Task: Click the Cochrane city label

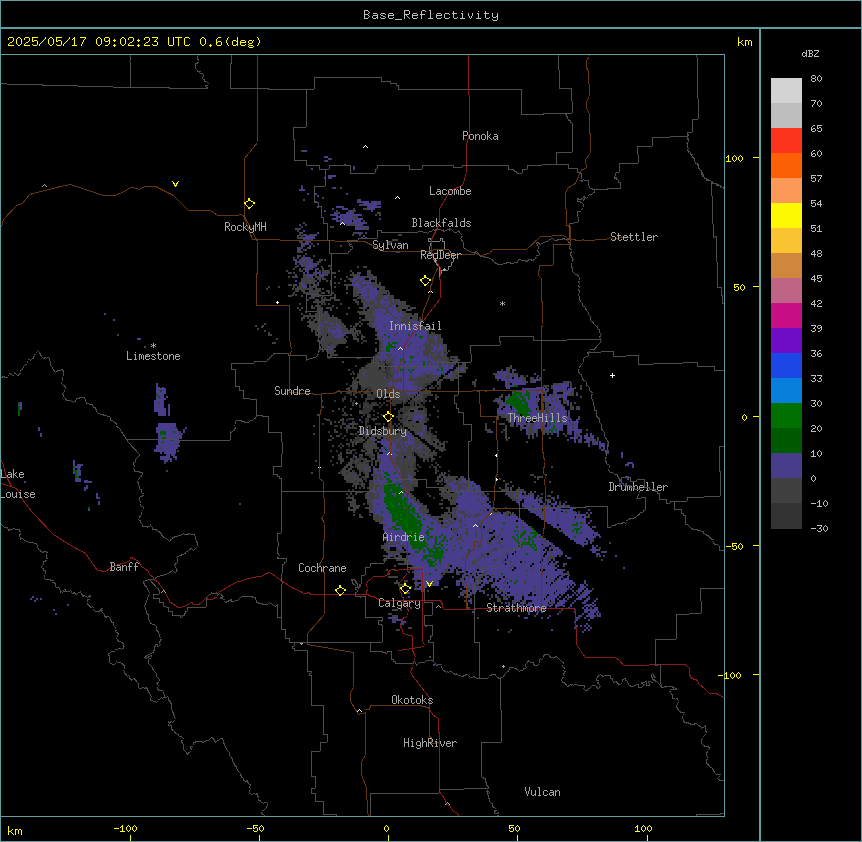Action: pos(322,568)
